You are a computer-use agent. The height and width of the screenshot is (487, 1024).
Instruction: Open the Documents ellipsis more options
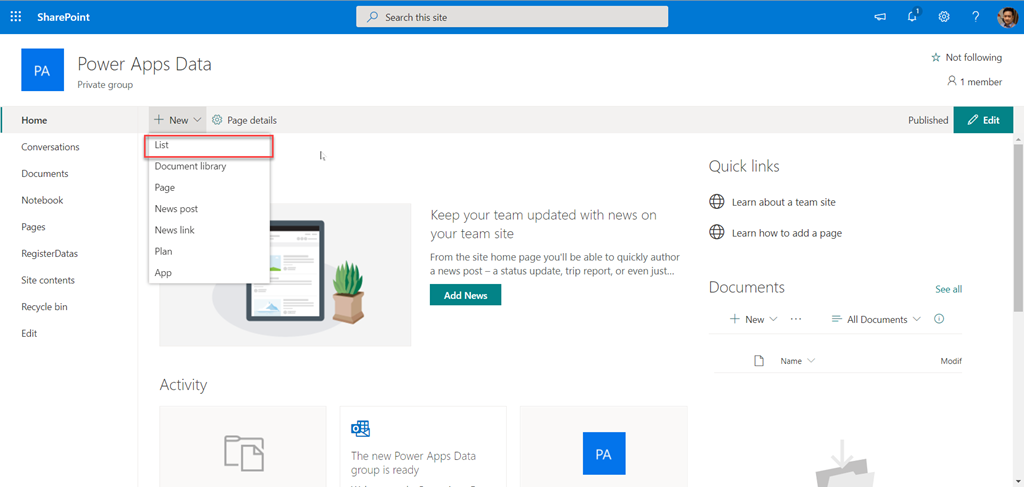click(795, 319)
